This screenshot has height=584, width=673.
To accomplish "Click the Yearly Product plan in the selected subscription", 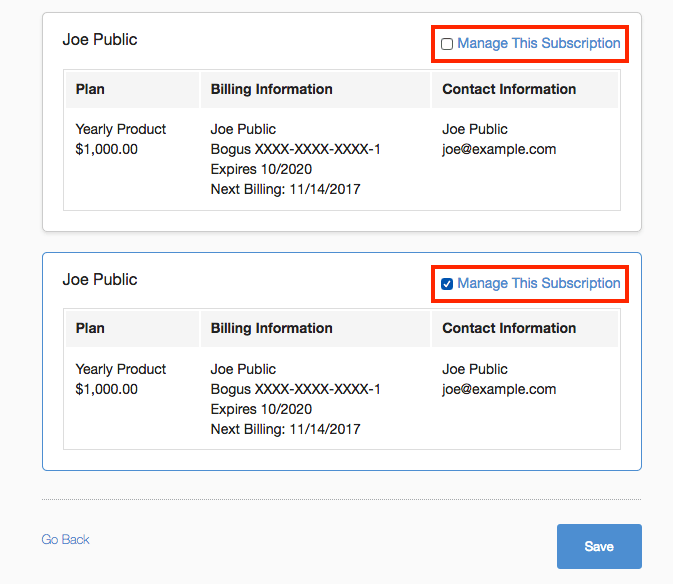I will [x=121, y=369].
